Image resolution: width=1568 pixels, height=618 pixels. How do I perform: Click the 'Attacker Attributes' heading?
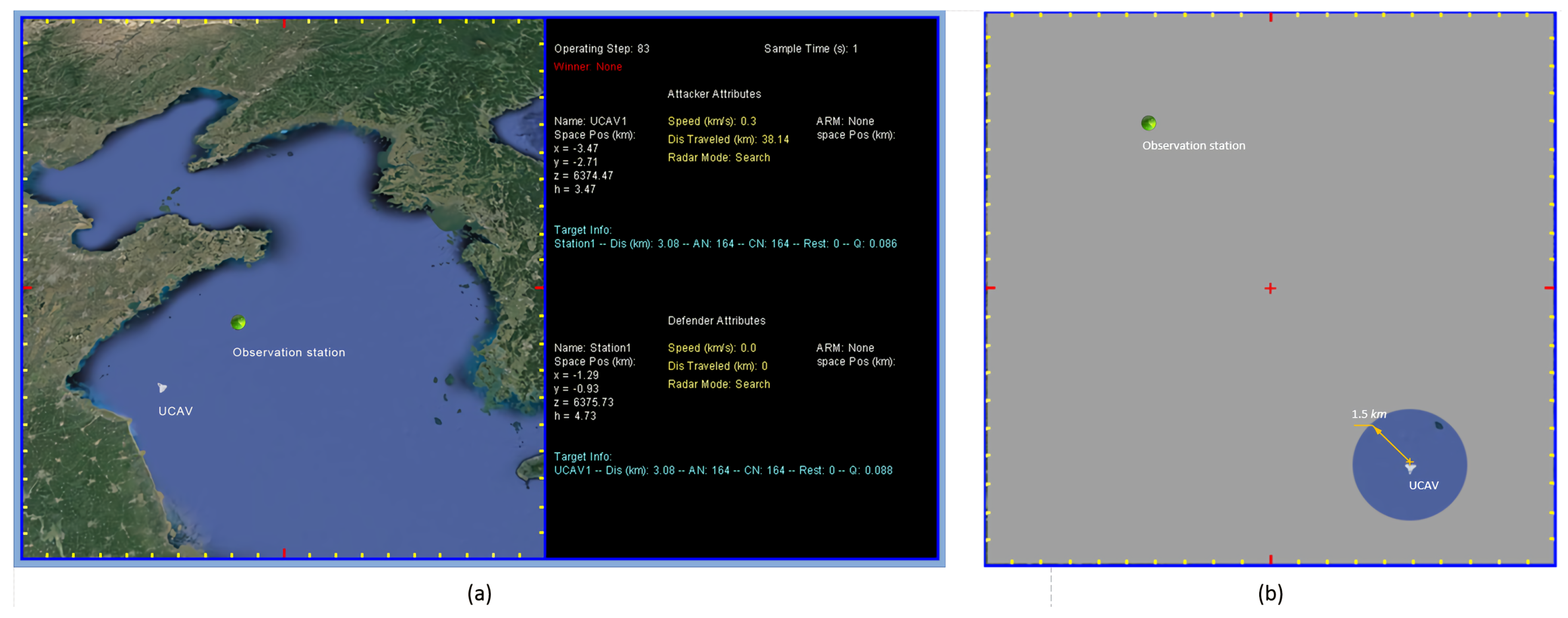[x=714, y=94]
